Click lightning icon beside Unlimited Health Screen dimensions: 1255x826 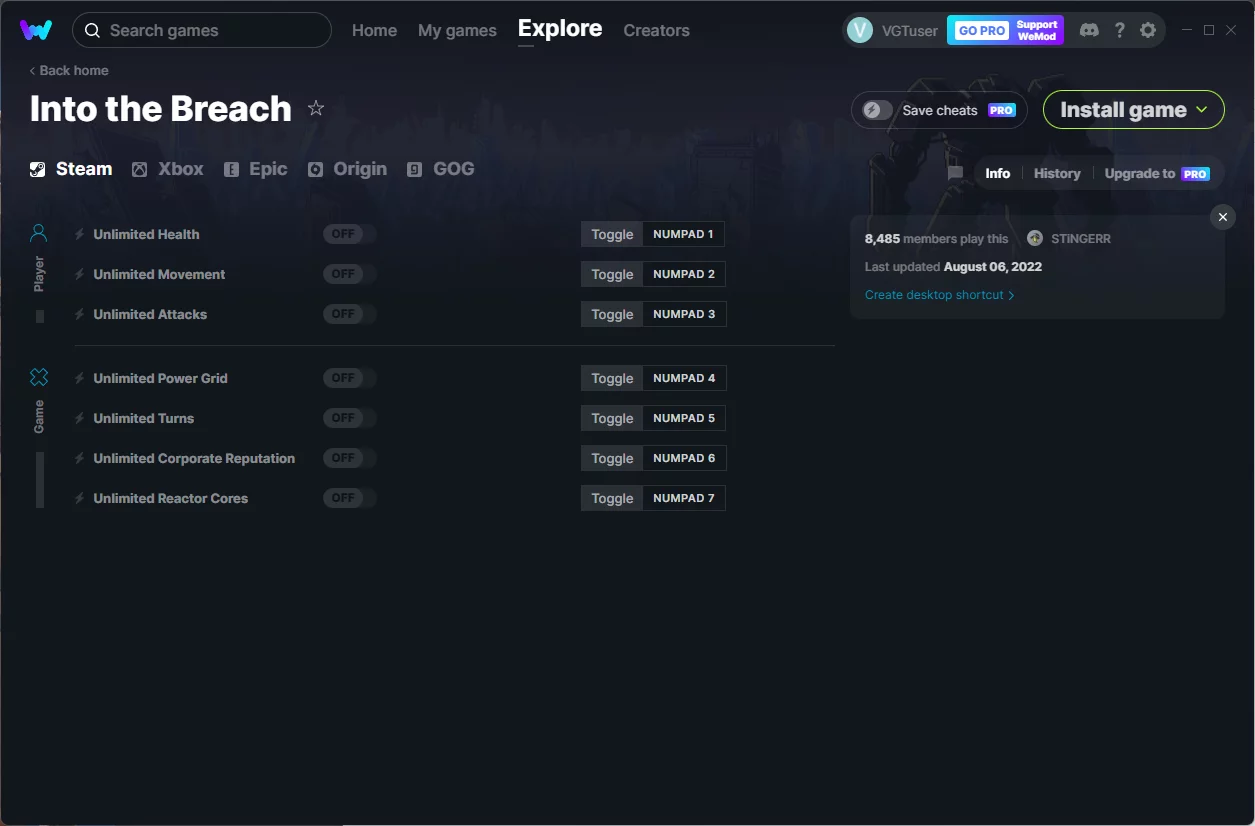point(80,234)
